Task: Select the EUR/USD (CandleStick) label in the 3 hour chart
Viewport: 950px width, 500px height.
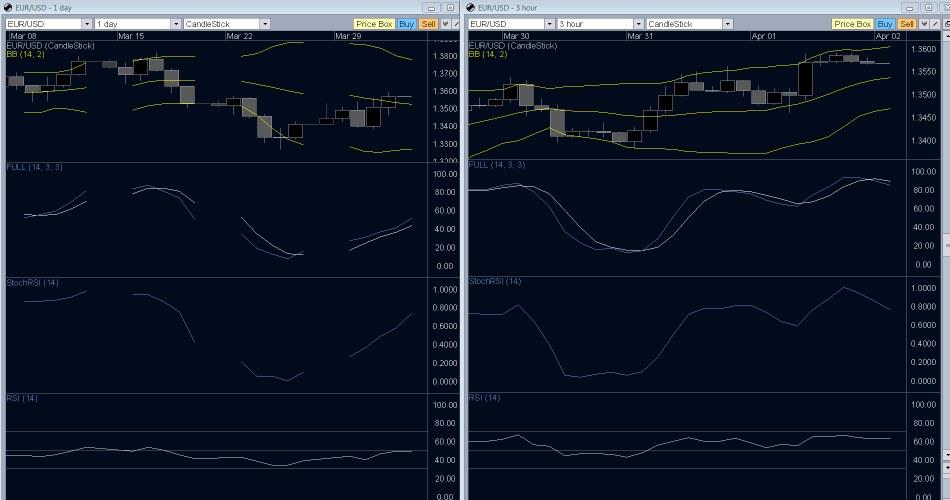Action: coord(513,46)
